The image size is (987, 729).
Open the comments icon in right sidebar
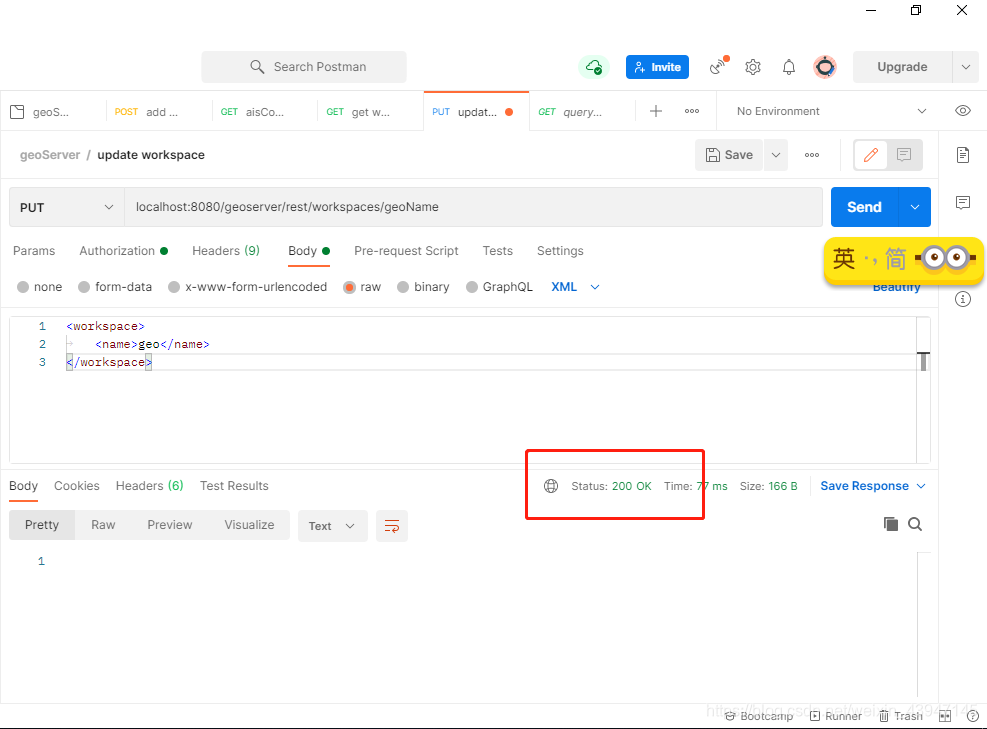[962, 203]
